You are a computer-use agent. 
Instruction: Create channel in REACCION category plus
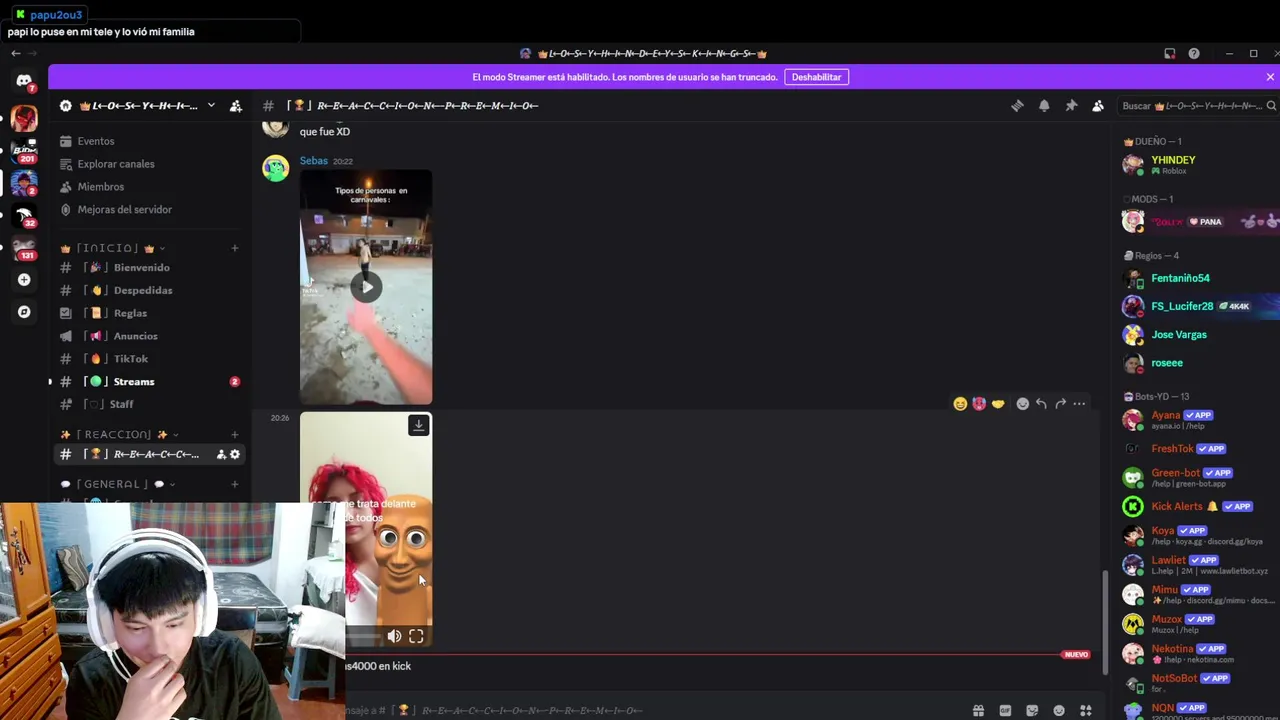[x=235, y=435]
